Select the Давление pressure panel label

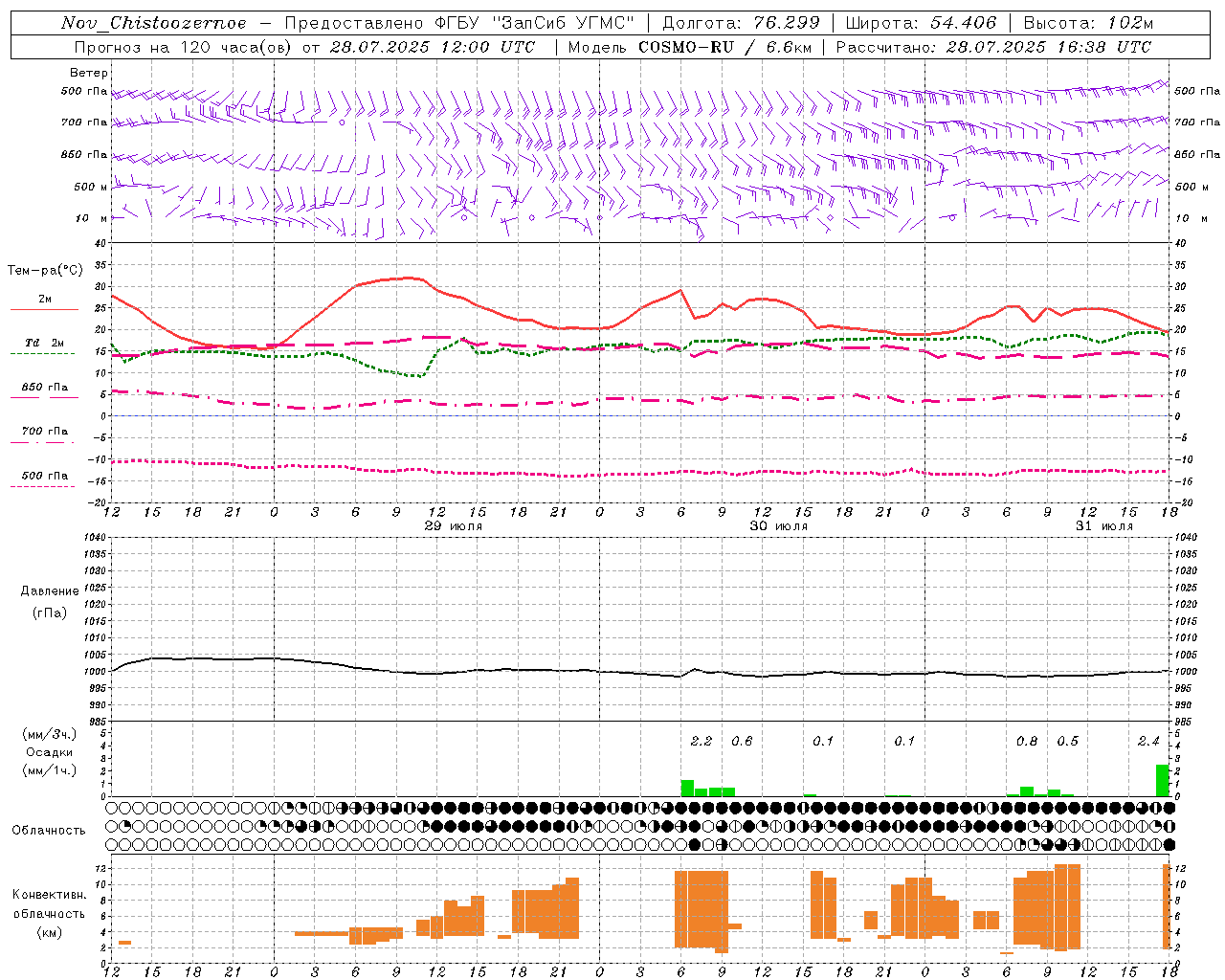(50, 591)
